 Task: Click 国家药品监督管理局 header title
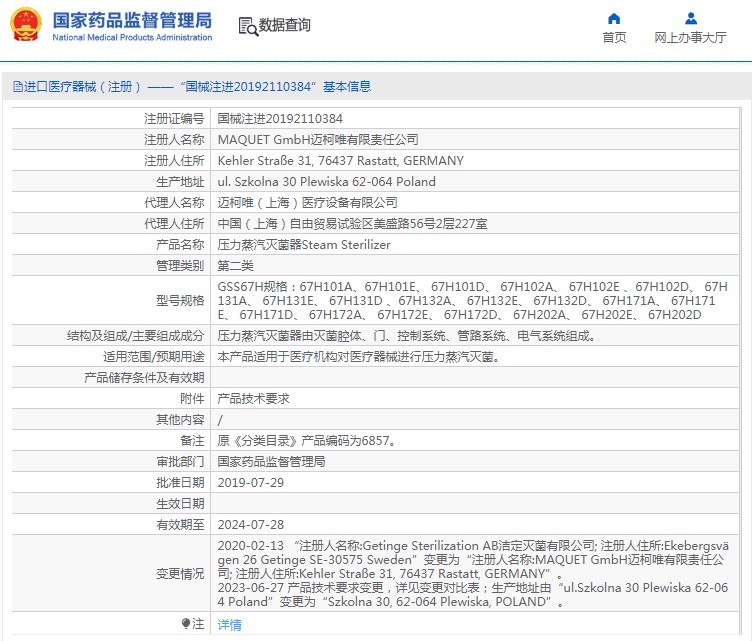(132, 20)
